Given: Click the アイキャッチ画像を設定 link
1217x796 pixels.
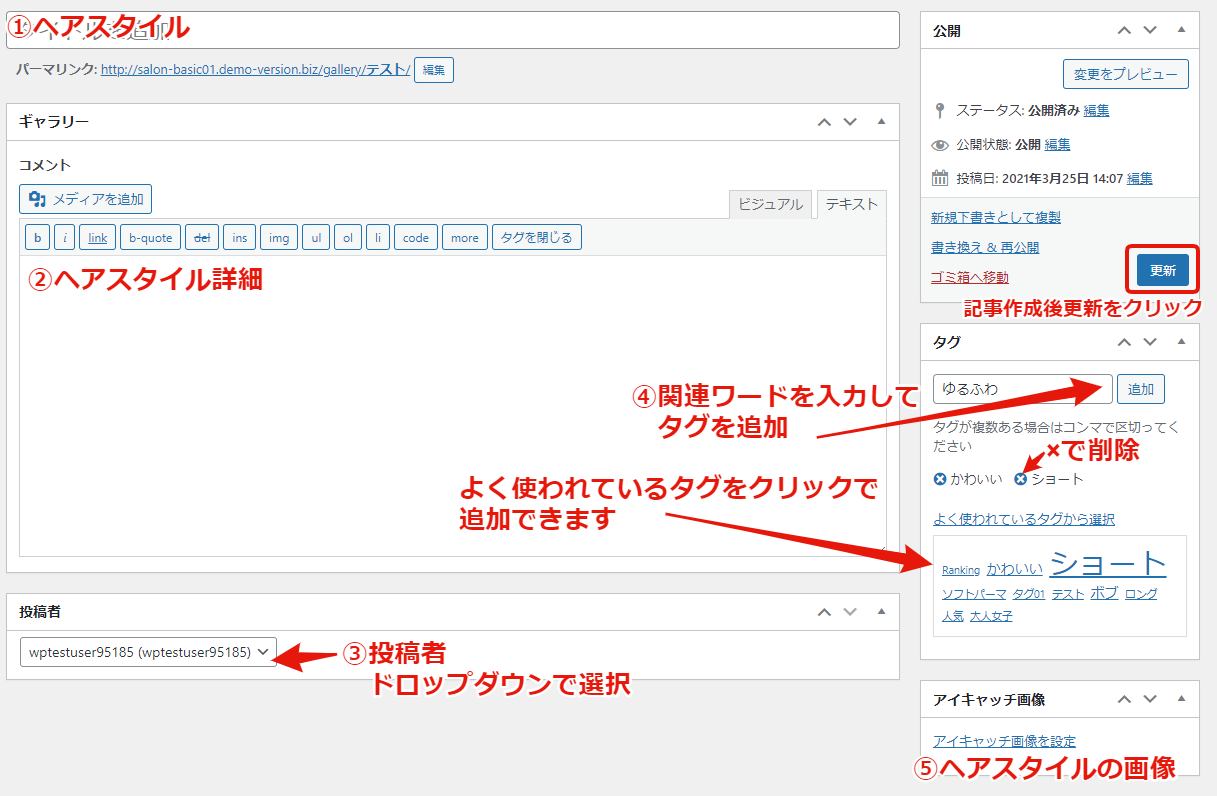Looking at the screenshot, I should pos(1004,741).
